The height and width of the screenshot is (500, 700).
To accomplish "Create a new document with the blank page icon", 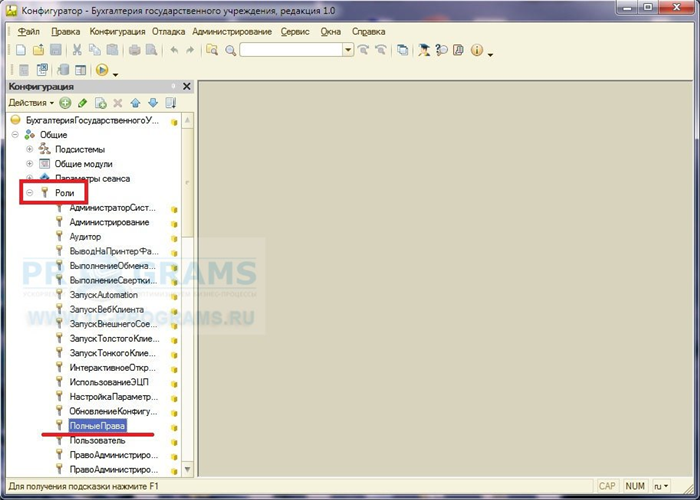I will pos(21,50).
